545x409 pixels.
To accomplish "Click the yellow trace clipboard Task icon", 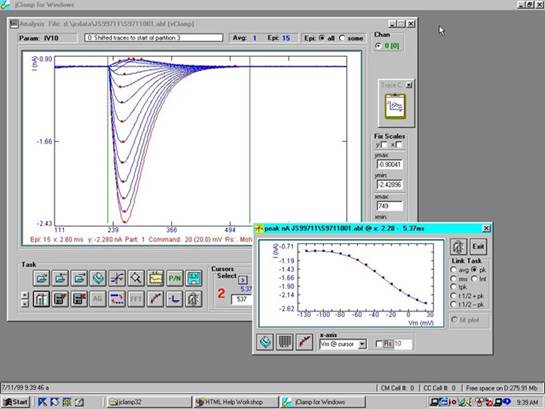I will [x=155, y=278].
